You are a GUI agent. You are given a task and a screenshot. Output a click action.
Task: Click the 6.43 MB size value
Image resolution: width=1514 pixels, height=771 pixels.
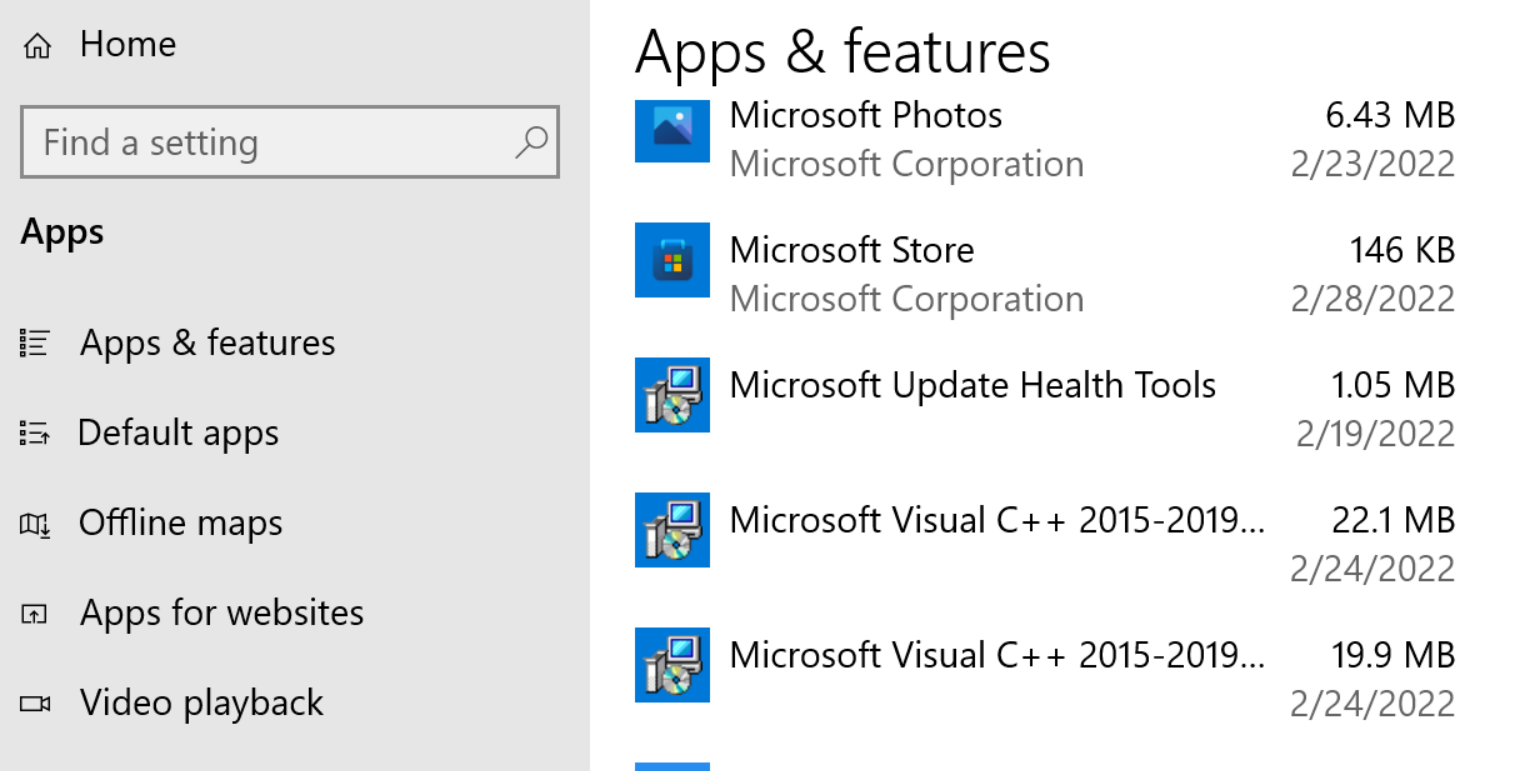[x=1390, y=116]
